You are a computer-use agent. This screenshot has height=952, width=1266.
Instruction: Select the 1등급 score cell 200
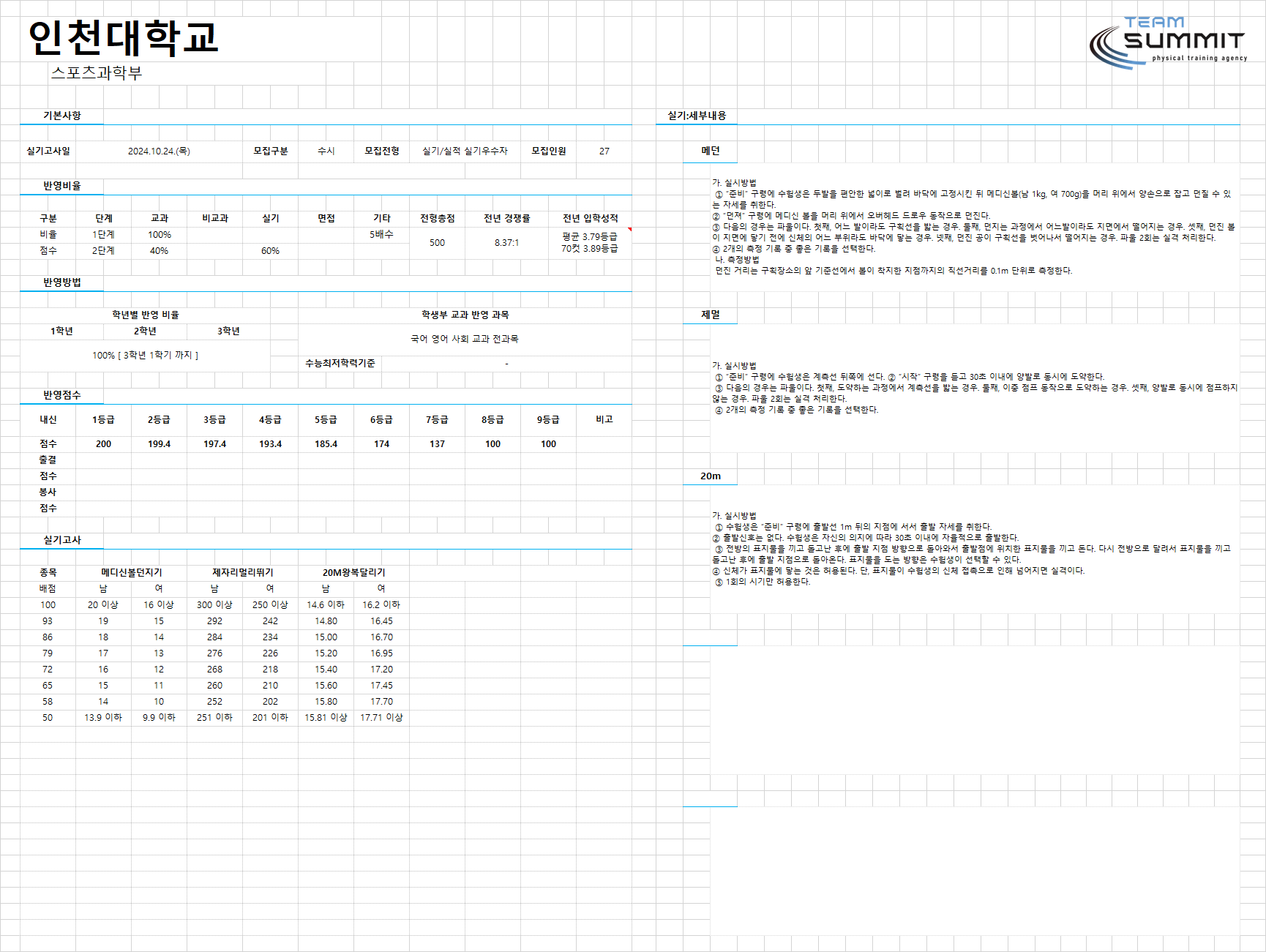tap(103, 444)
